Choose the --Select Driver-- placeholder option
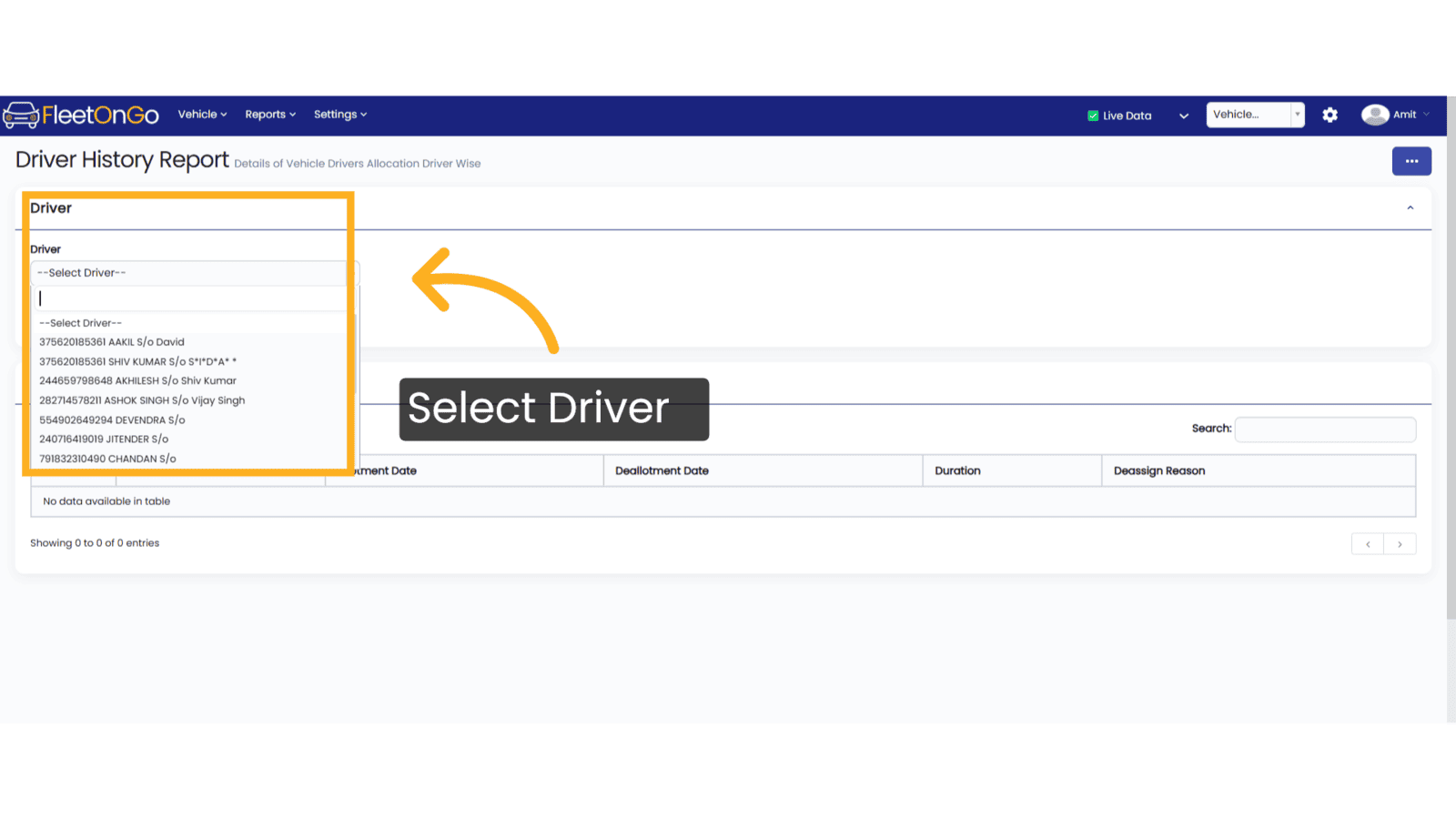Image resolution: width=1456 pixels, height=819 pixels. click(x=193, y=323)
